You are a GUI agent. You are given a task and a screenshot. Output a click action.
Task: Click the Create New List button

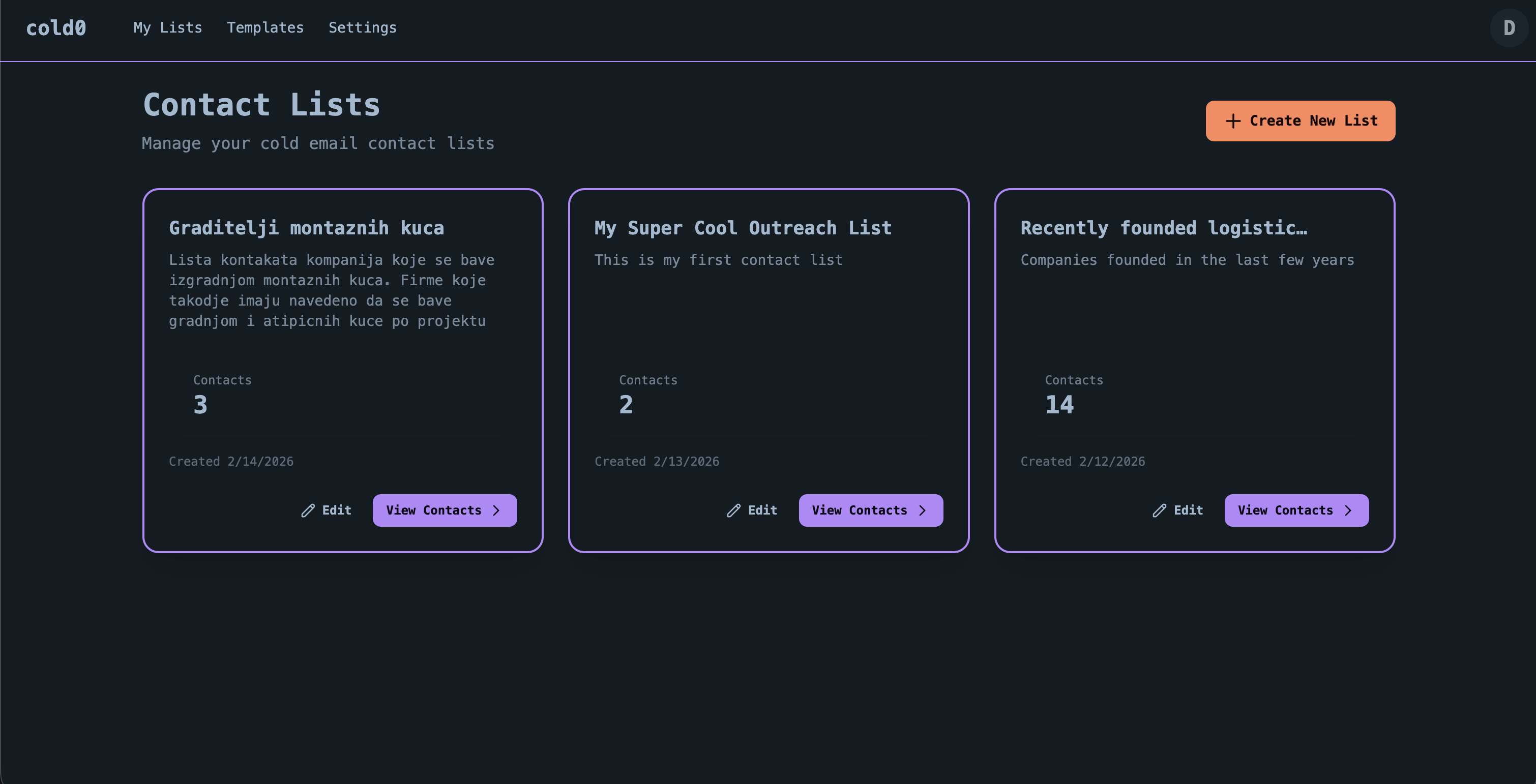click(1301, 120)
